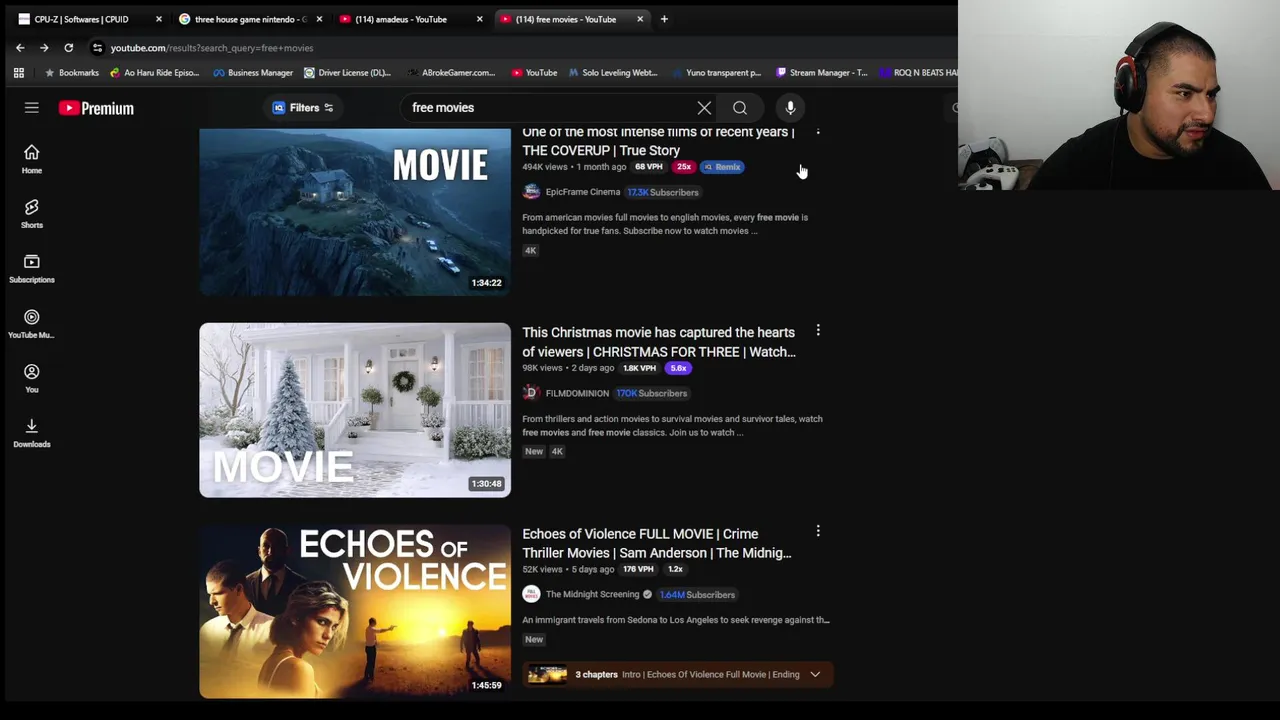The image size is (1280, 720).
Task: Click the magnifier search button
Action: [x=740, y=108]
